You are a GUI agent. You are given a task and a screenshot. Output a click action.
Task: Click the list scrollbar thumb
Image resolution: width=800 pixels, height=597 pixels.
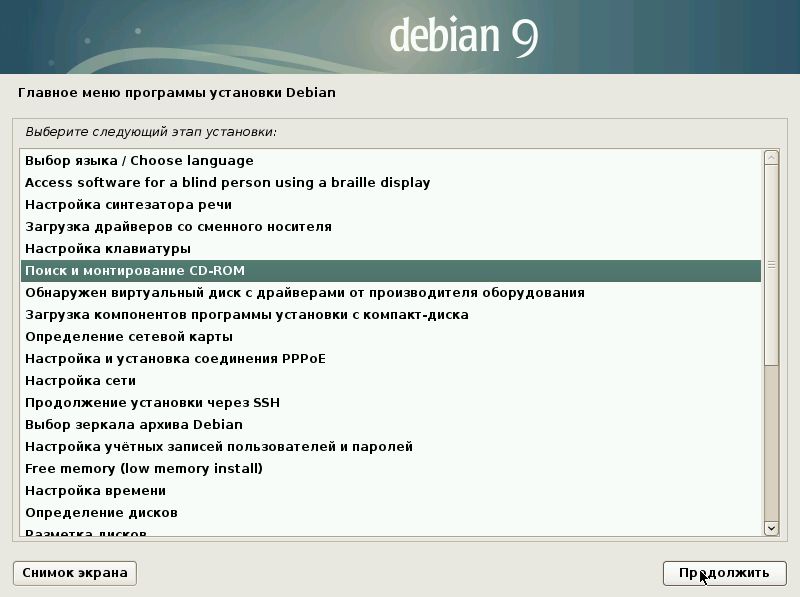point(771,265)
